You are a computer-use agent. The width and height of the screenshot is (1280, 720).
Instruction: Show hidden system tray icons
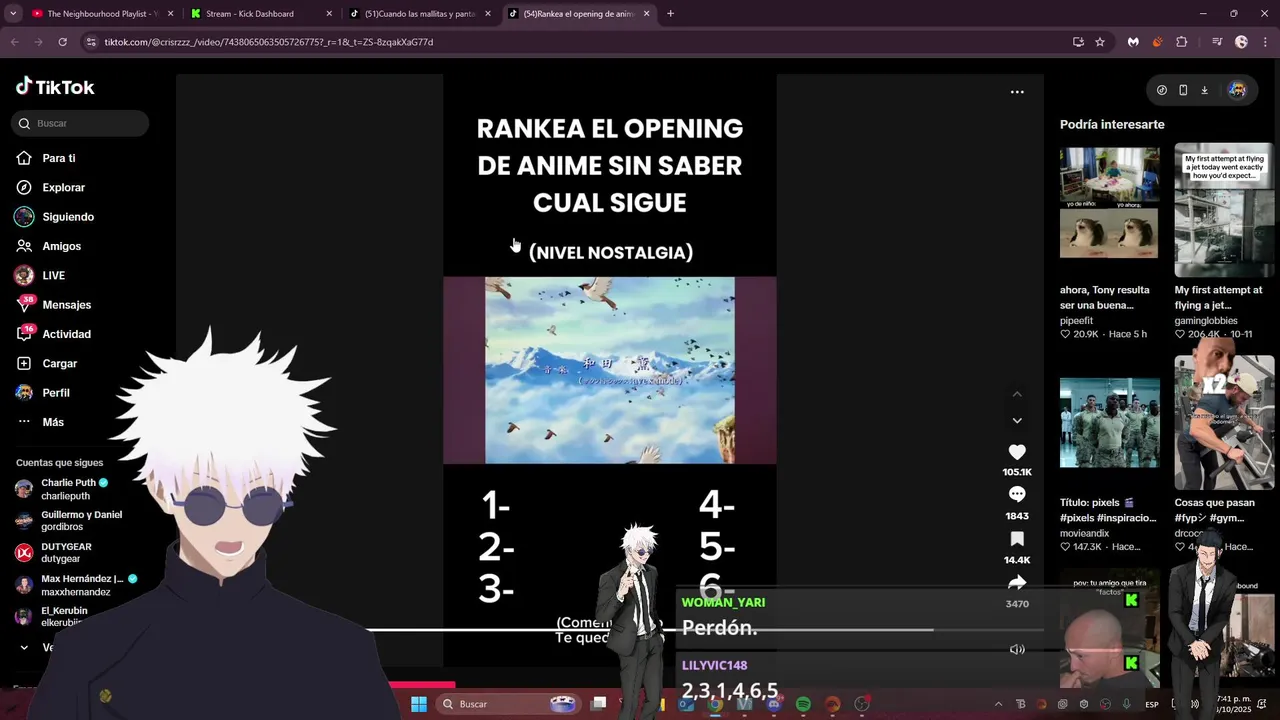coord(998,704)
